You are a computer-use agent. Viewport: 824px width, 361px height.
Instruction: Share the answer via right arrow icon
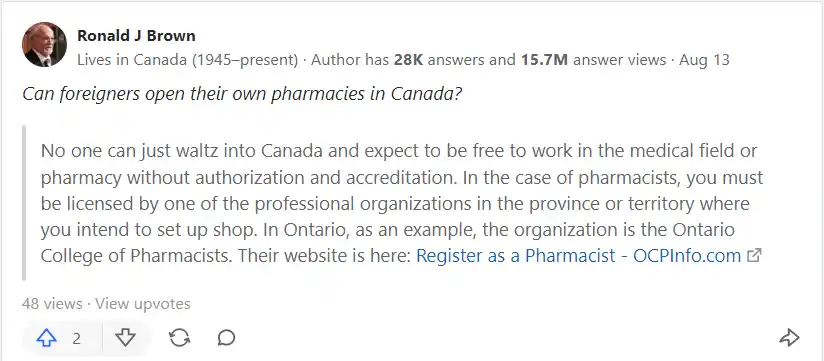(x=789, y=338)
